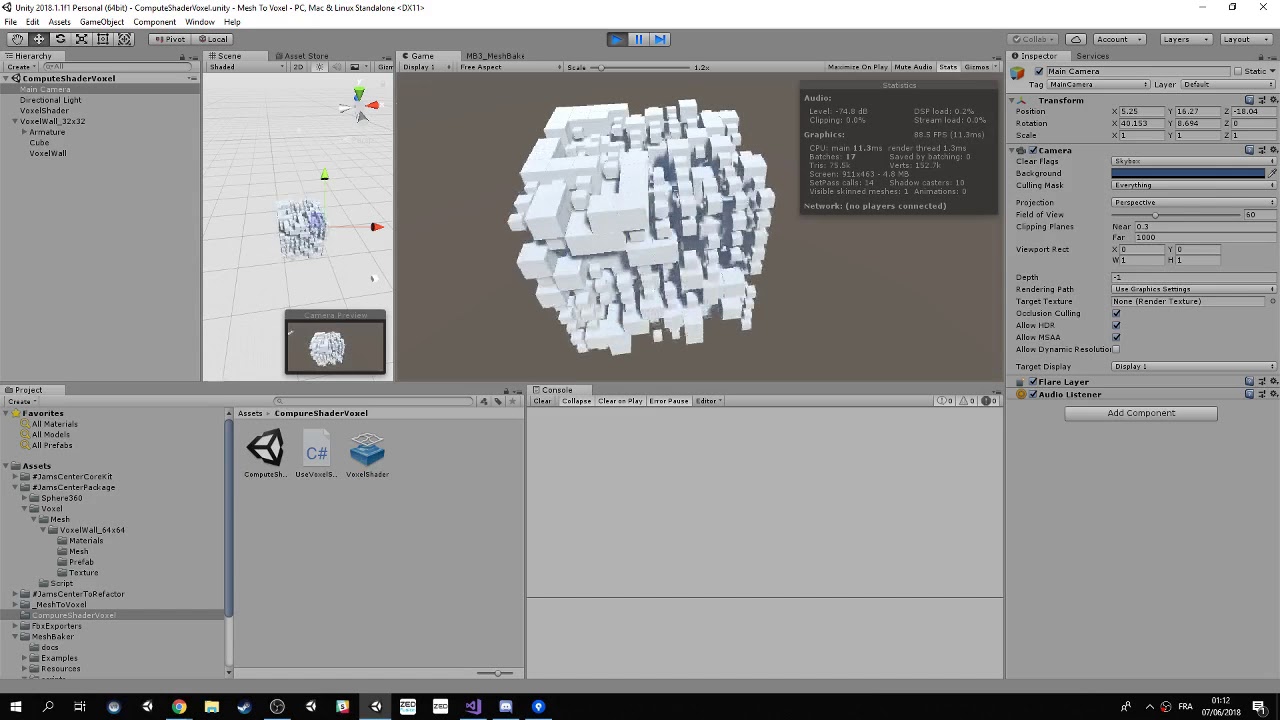Click Maximize On Play in Game view
Viewport: 1280px width, 720px height.
point(858,67)
